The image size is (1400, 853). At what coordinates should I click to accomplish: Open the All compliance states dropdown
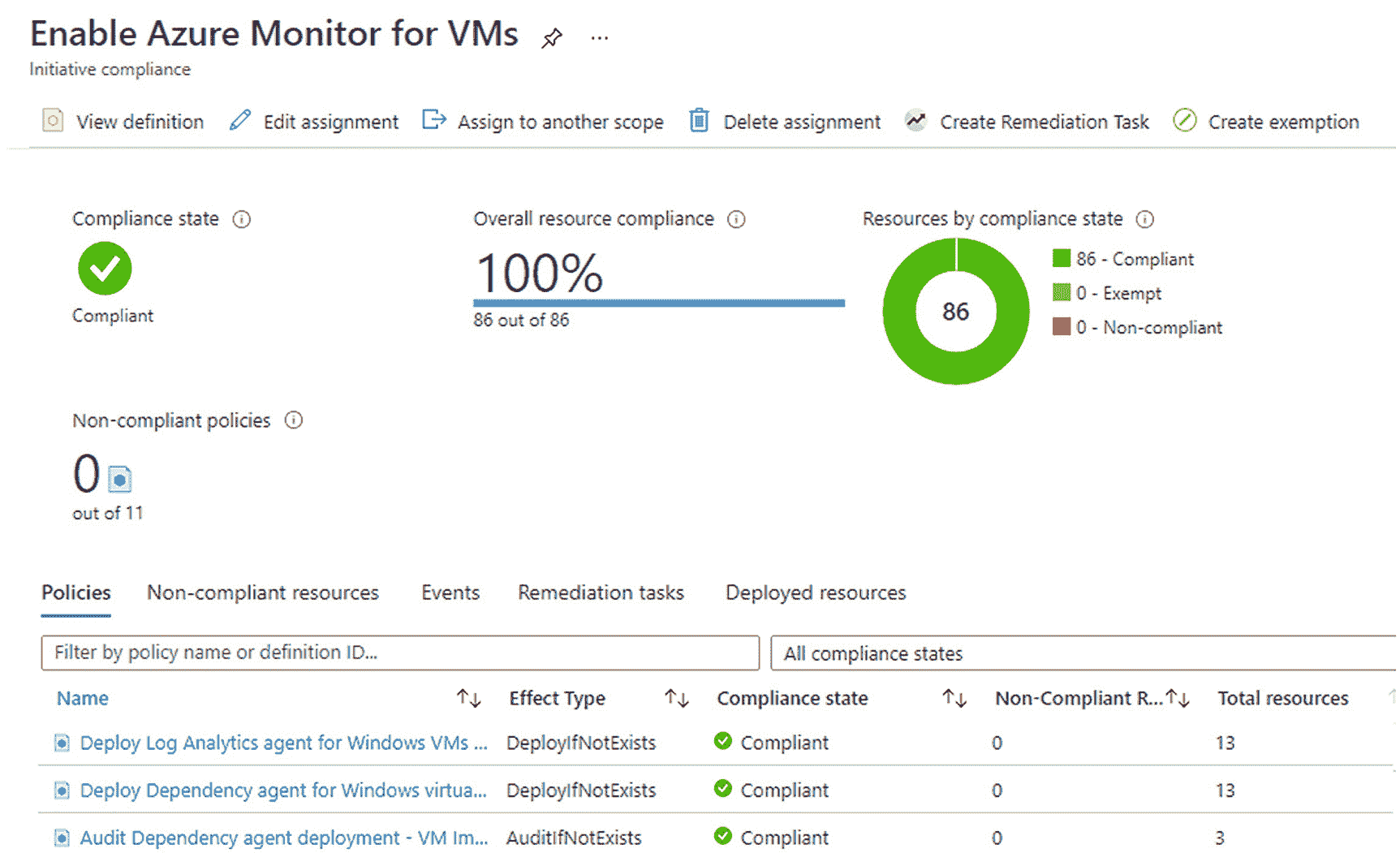tap(1083, 653)
